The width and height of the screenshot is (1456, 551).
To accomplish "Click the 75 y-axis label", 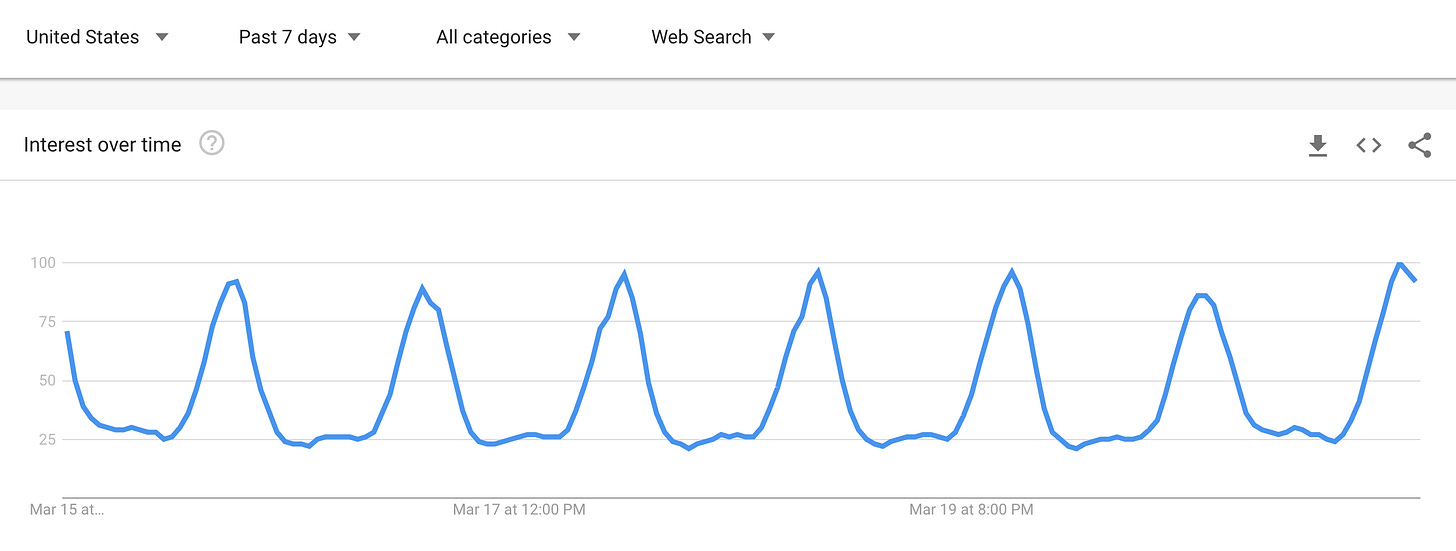I will 47,321.
